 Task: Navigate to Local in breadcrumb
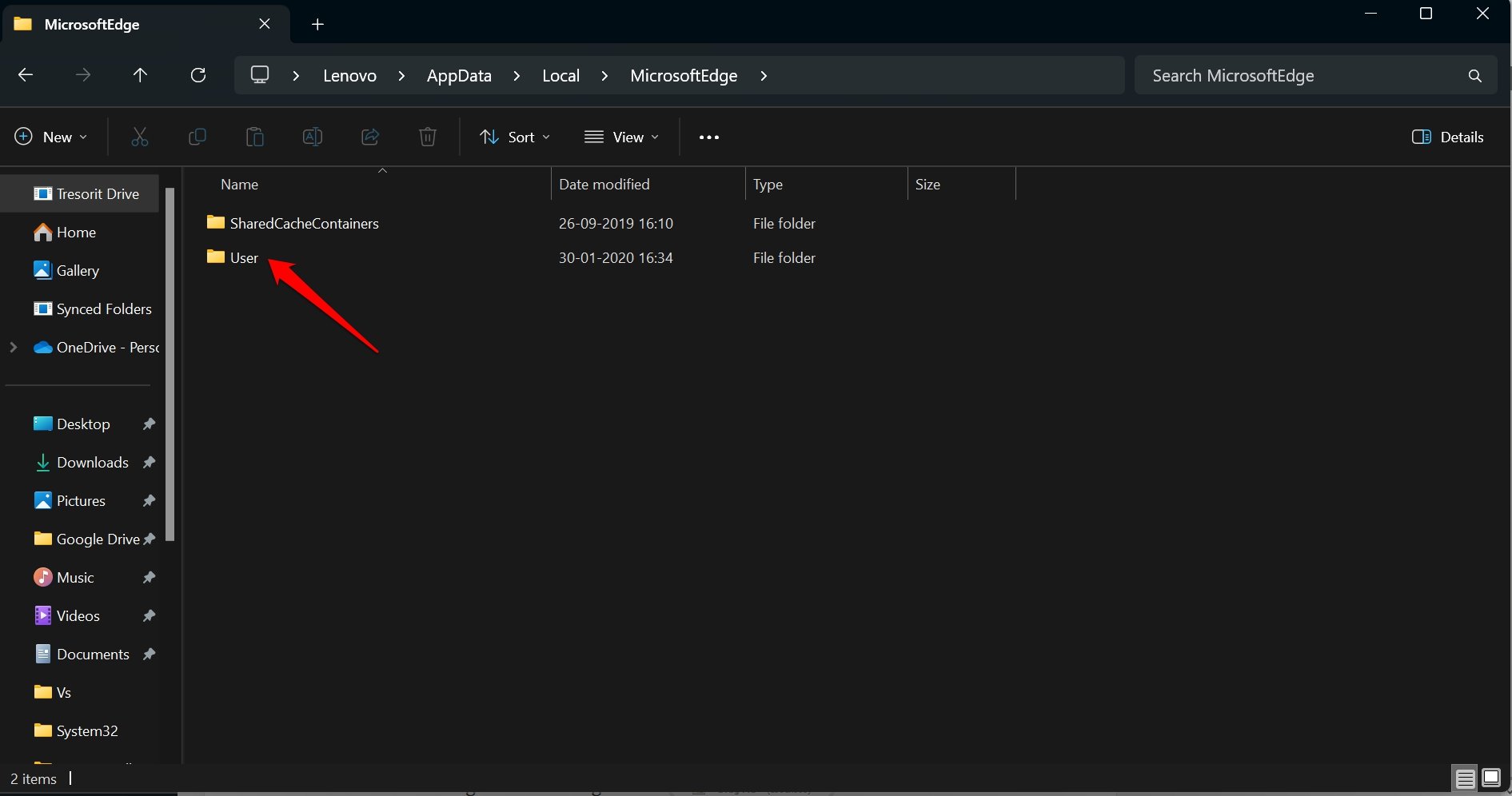[561, 76]
